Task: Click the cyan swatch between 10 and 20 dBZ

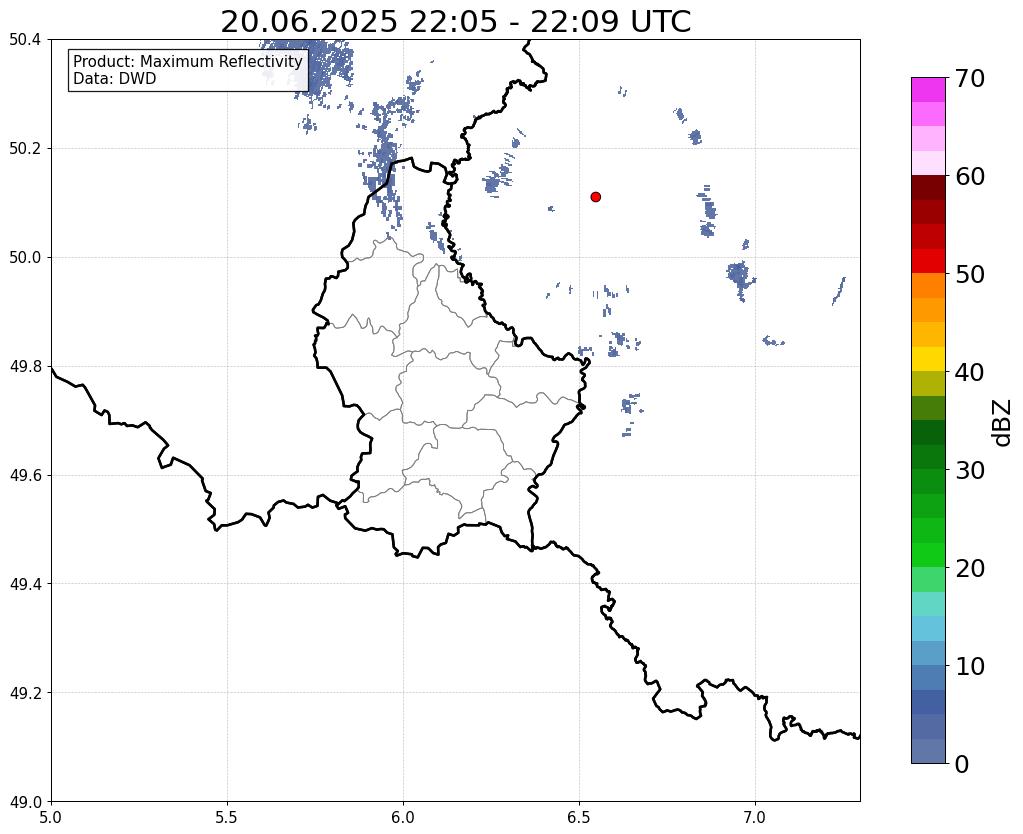Action: (928, 628)
